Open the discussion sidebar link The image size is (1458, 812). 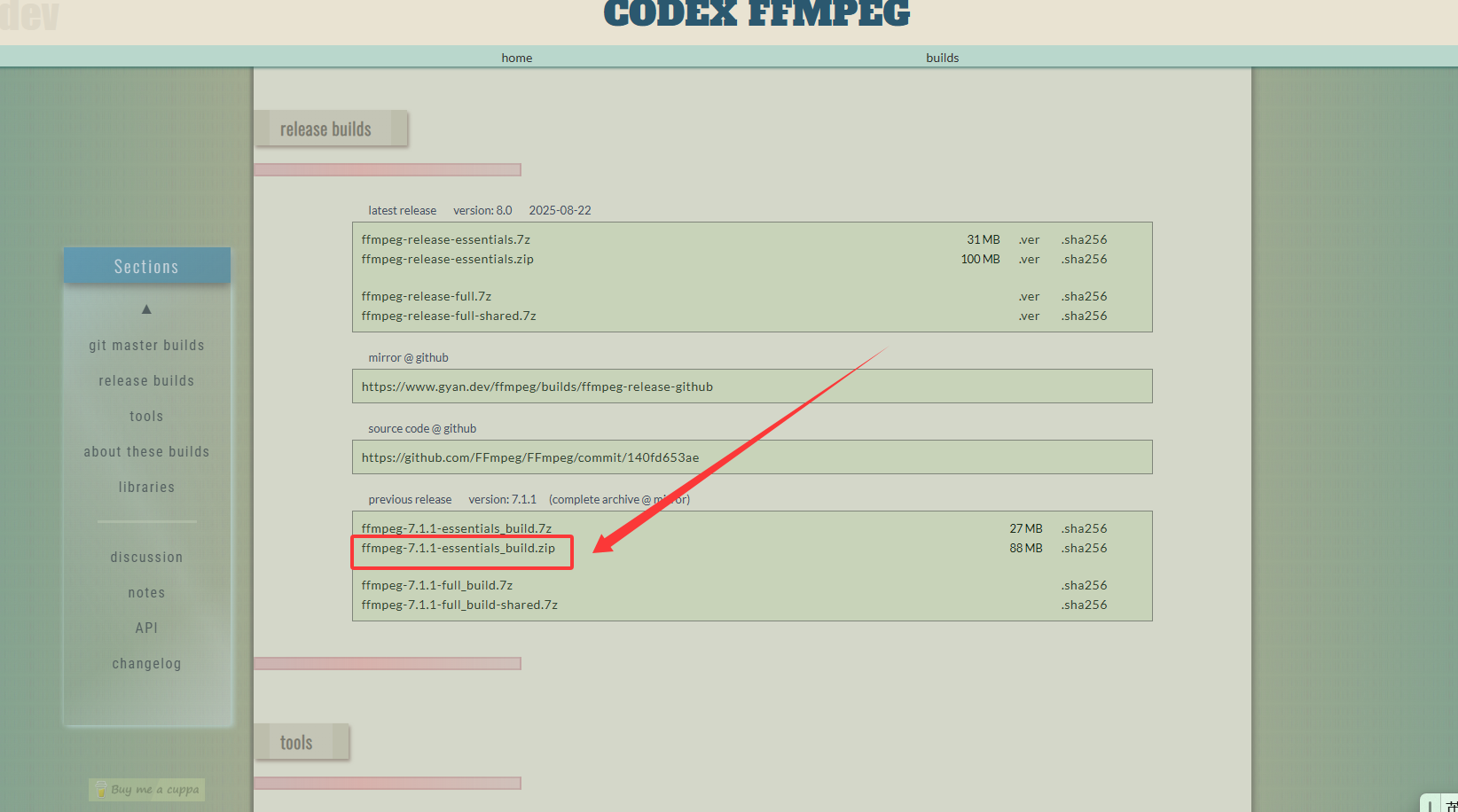pos(146,558)
